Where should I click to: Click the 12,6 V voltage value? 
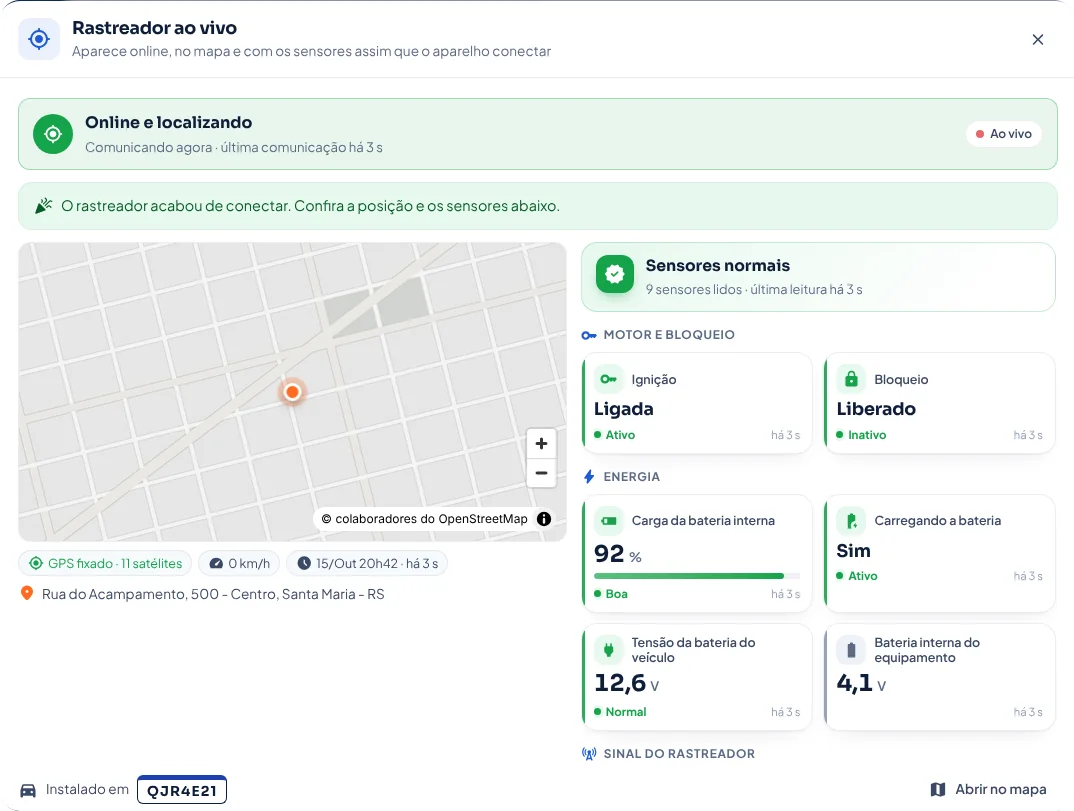(x=626, y=683)
